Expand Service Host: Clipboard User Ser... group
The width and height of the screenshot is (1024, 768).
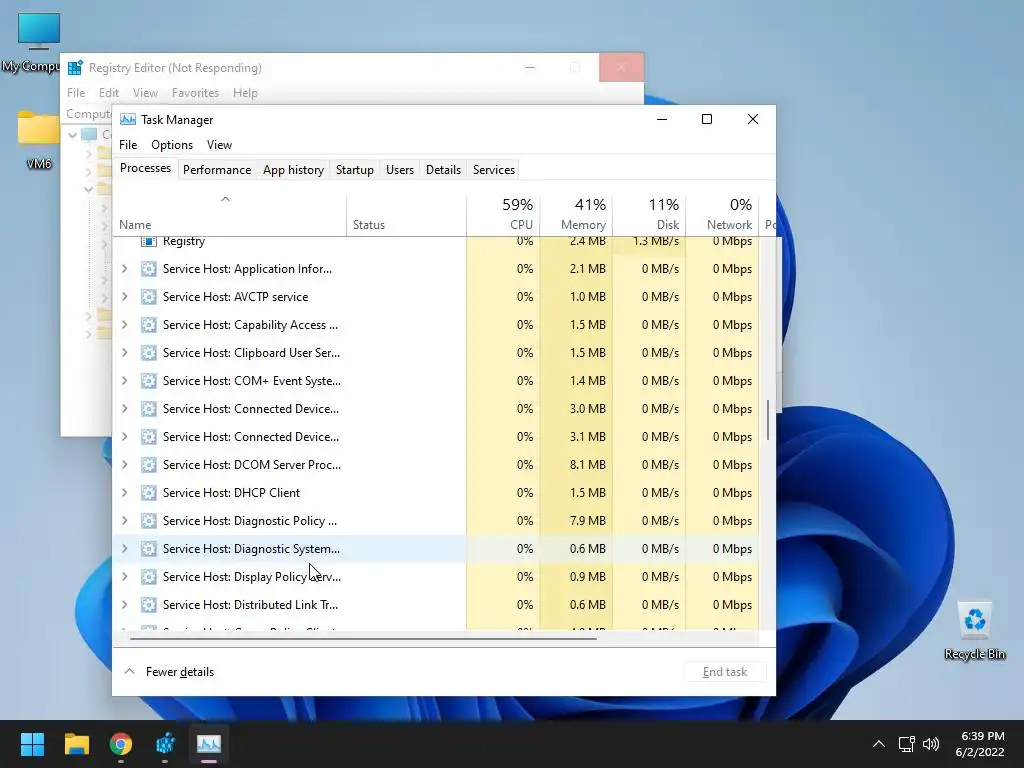(x=125, y=353)
